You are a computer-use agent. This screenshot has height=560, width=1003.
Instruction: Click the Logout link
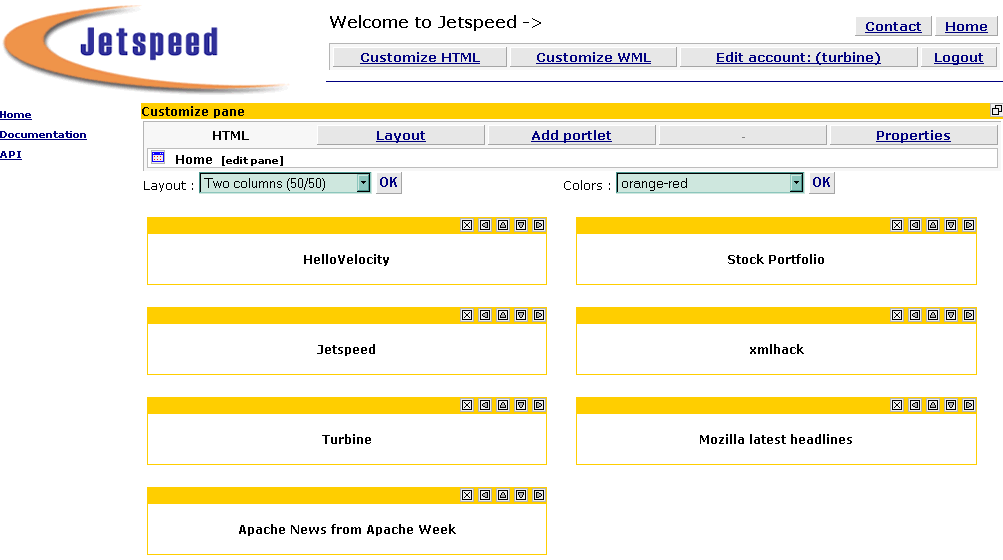tap(958, 57)
